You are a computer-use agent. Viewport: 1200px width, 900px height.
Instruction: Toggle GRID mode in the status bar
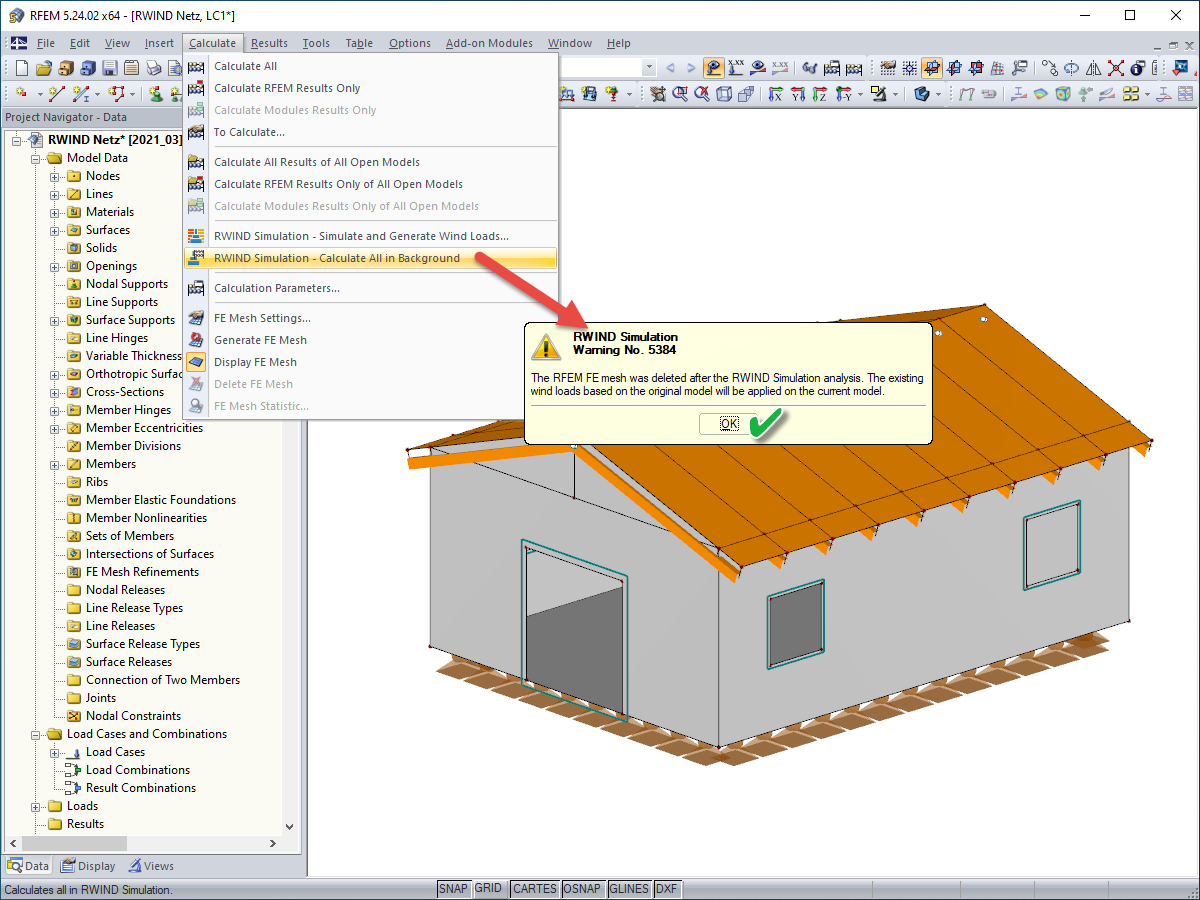[490, 888]
